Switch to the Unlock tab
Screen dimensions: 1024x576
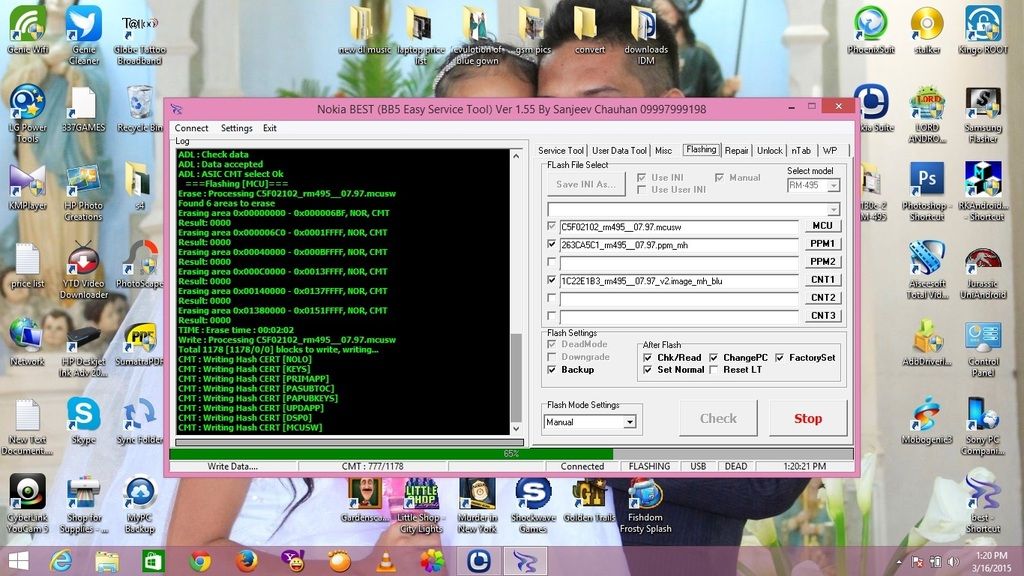(769, 151)
